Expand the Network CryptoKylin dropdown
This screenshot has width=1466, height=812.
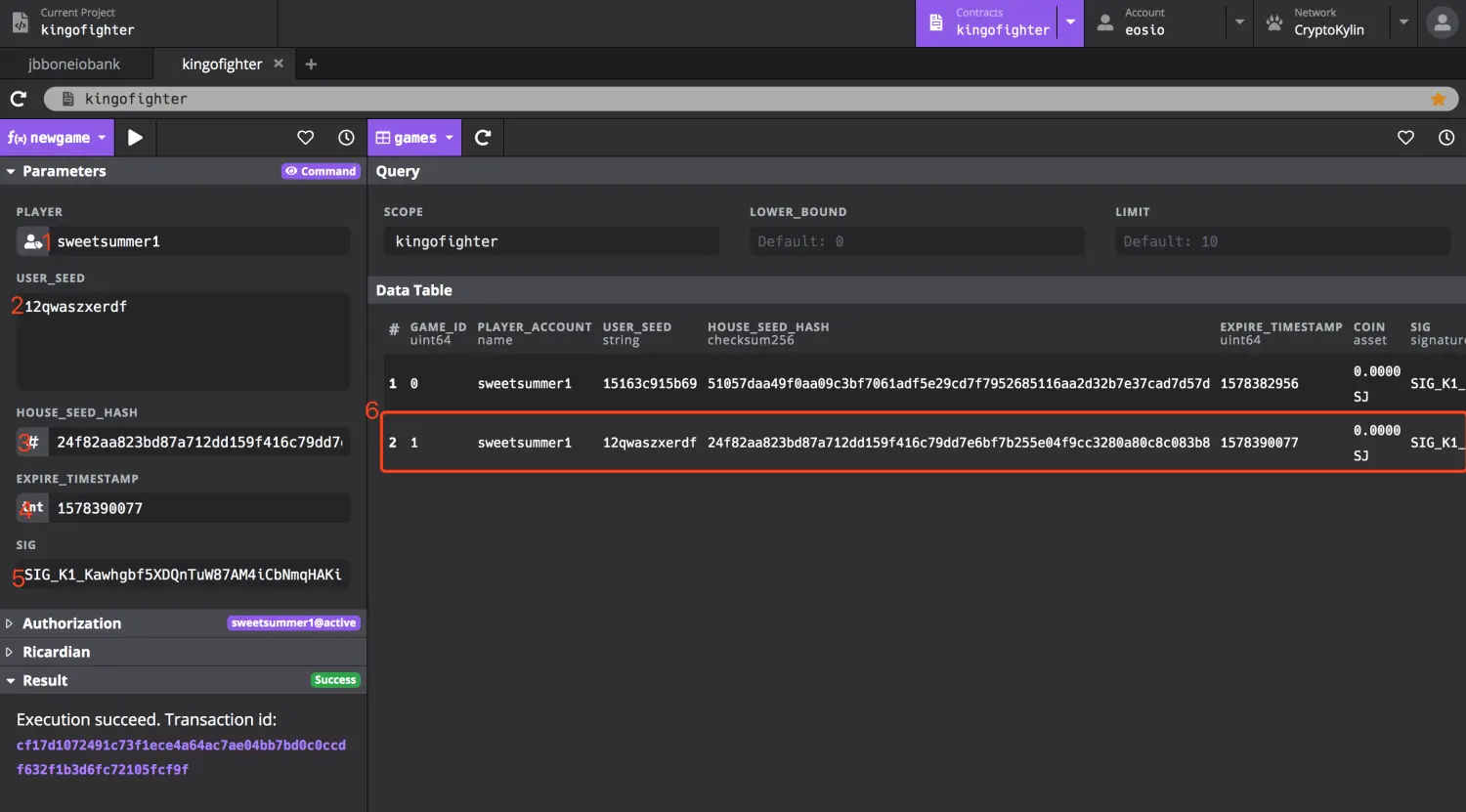[x=1403, y=22]
